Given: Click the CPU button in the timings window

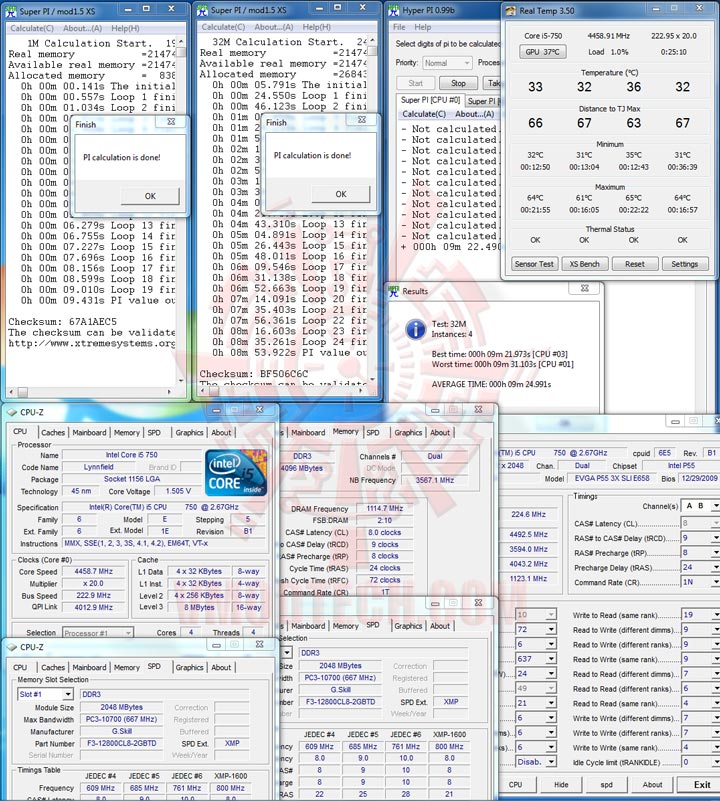Looking at the screenshot, I should click(x=516, y=785).
